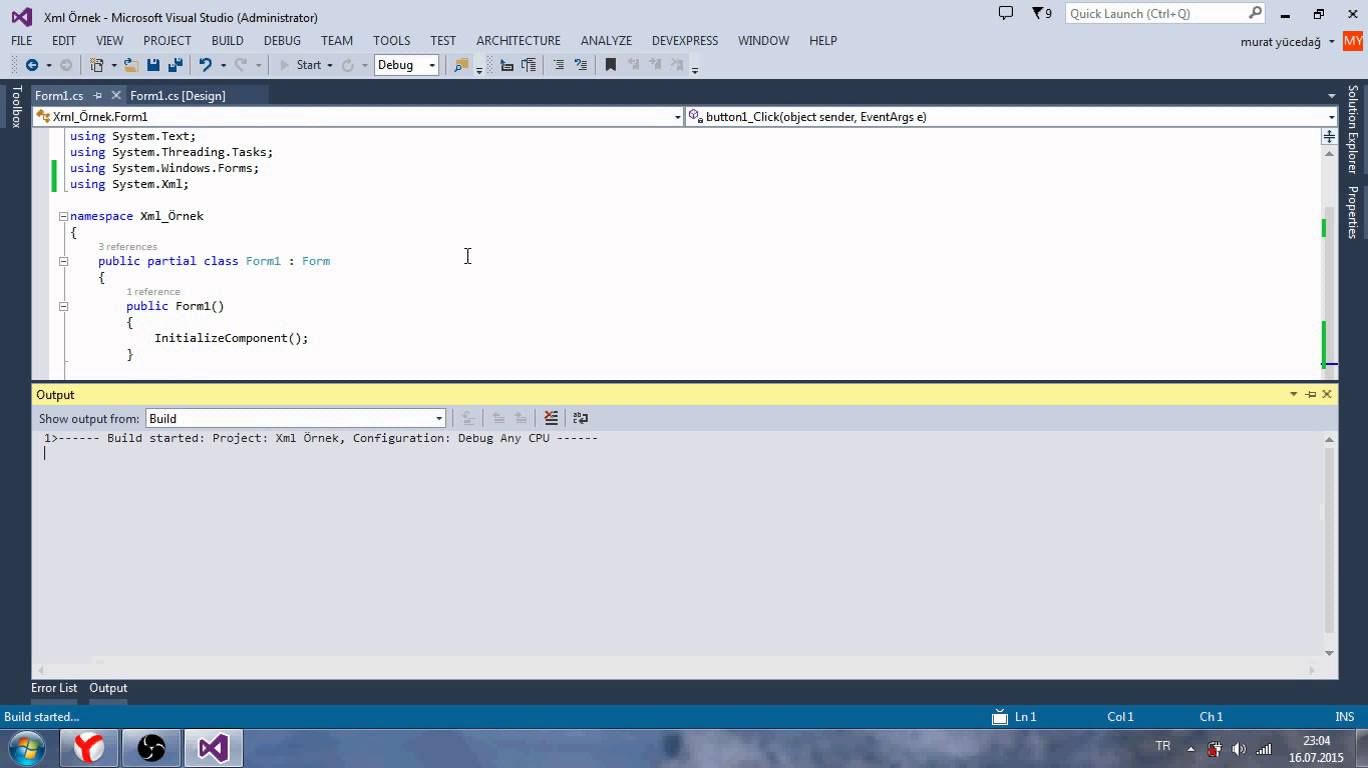Click the 1 reference CodeLens link
This screenshot has height=768, width=1368.
[x=153, y=291]
